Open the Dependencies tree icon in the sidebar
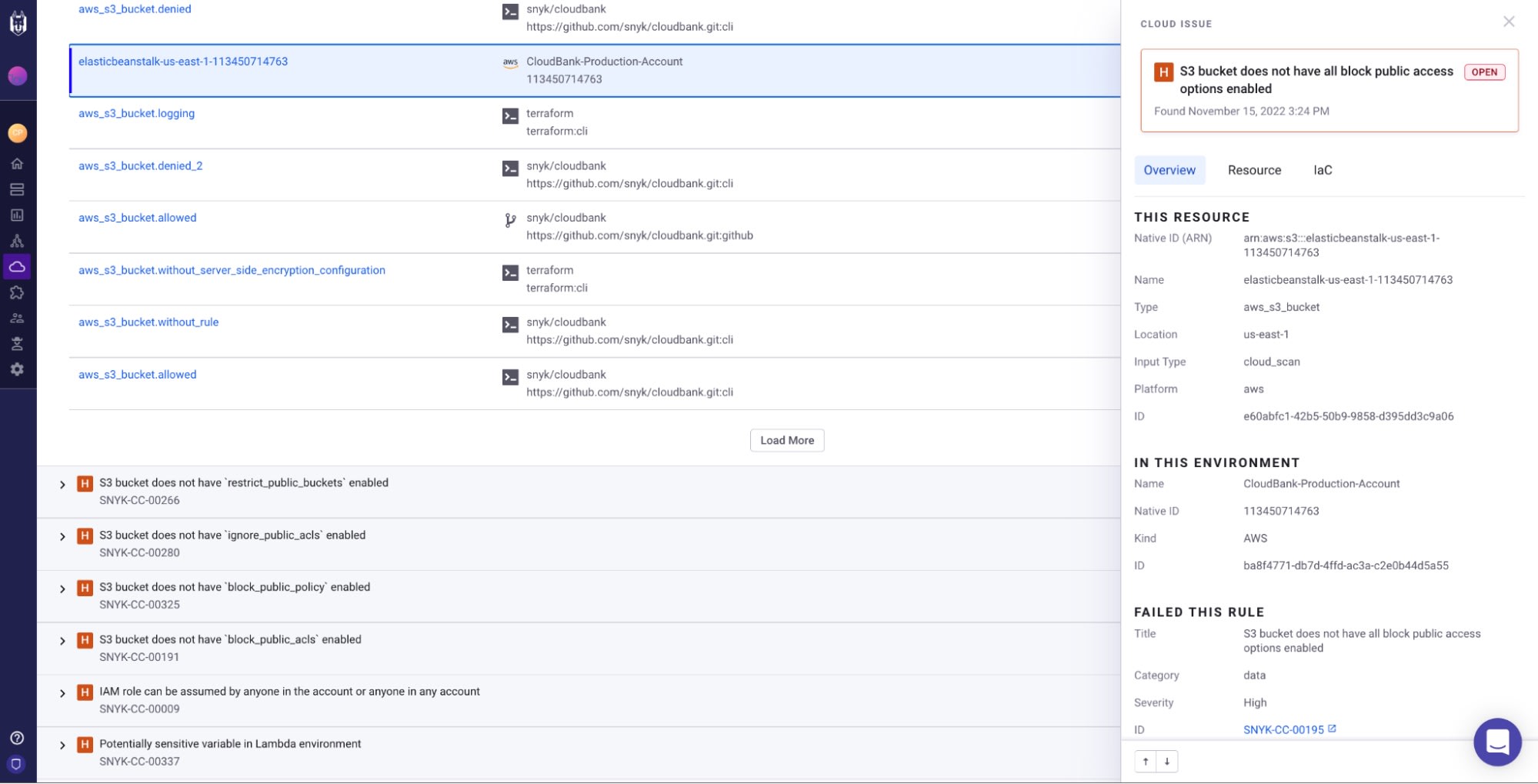Screen dimensions: 1538x784 point(17,241)
